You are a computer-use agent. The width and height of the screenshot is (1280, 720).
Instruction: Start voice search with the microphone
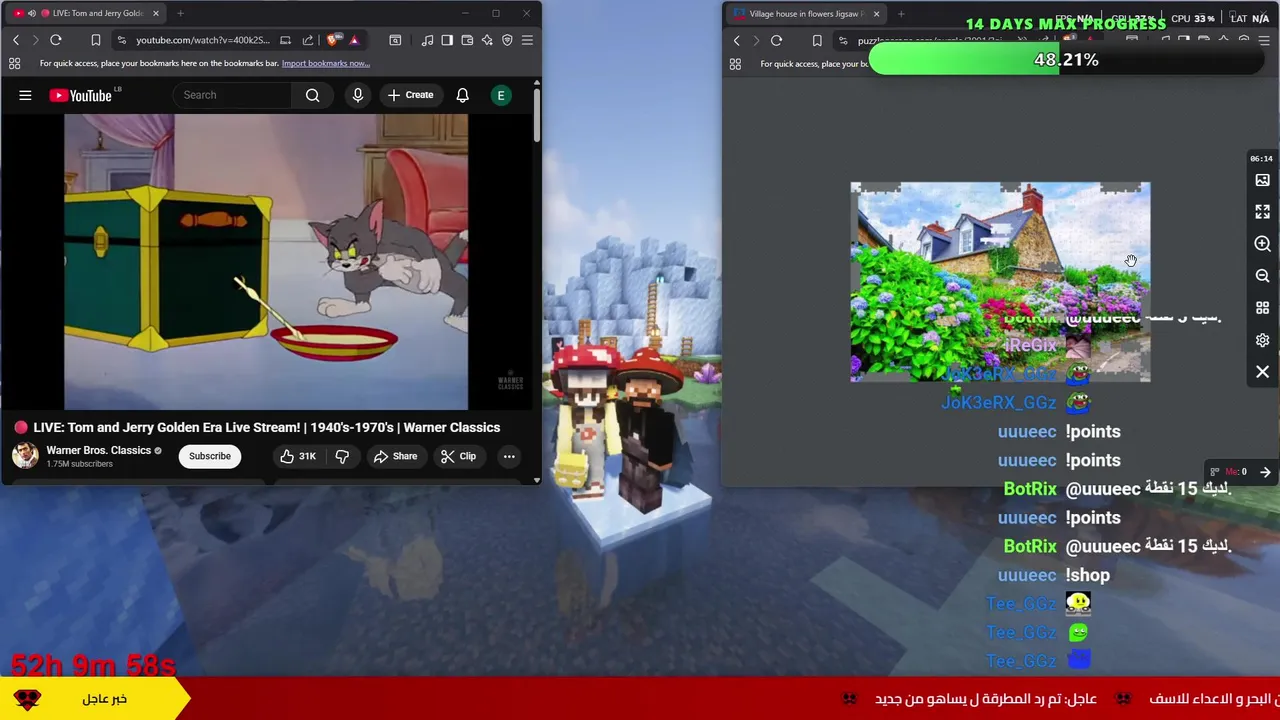click(357, 95)
